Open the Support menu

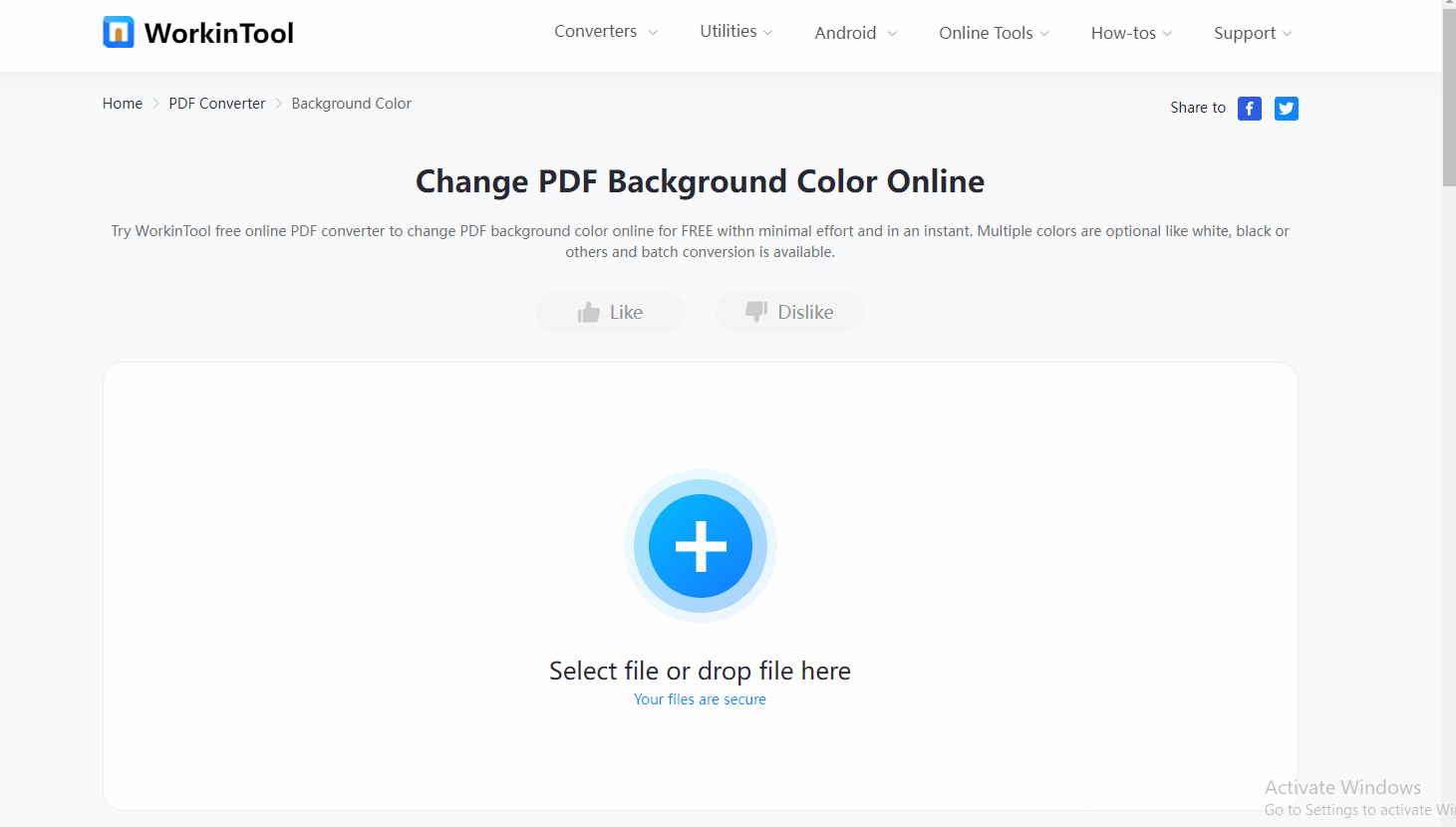(x=1245, y=33)
